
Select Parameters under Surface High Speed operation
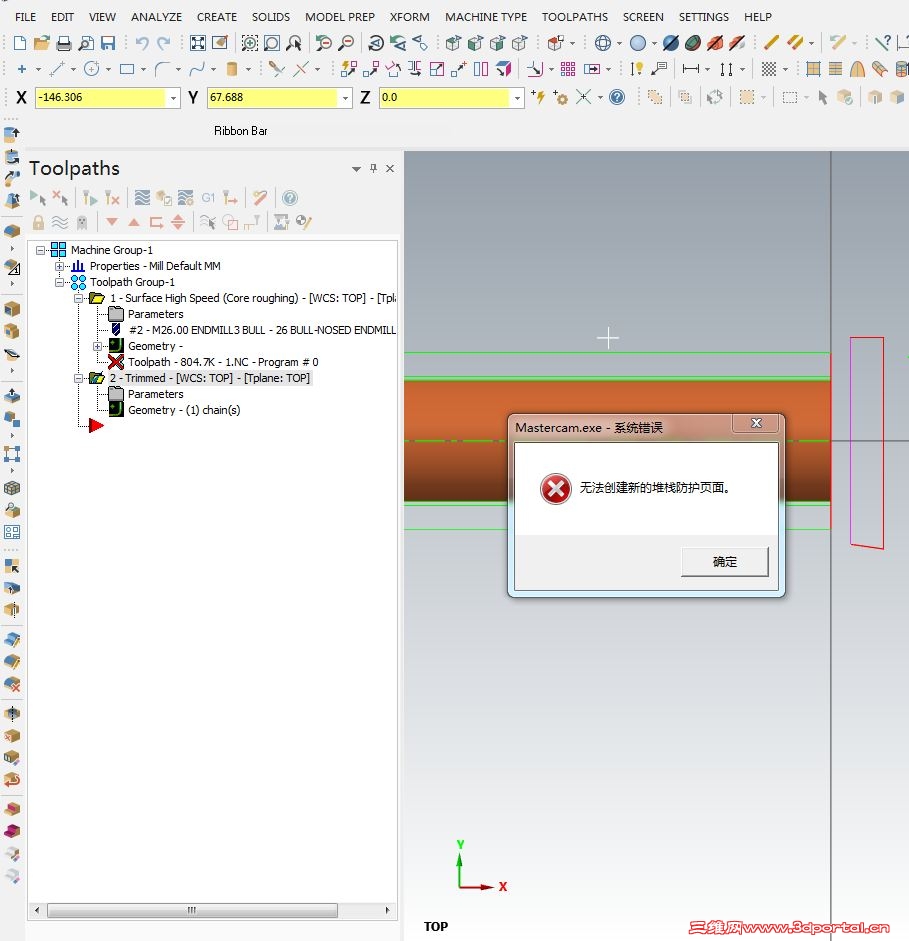coord(155,314)
